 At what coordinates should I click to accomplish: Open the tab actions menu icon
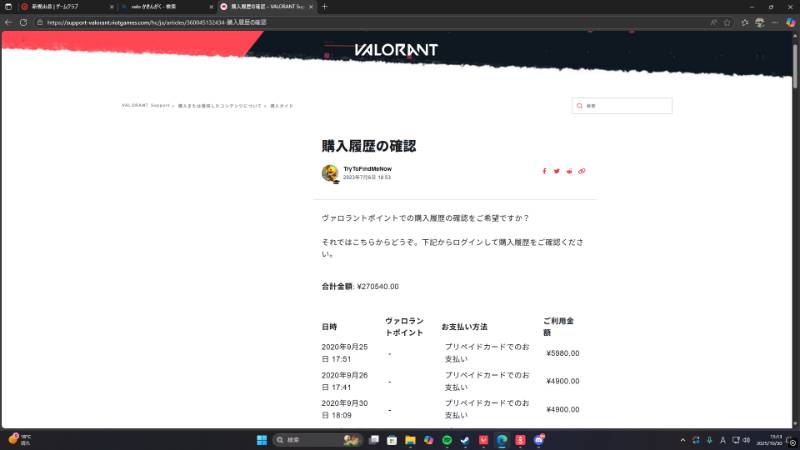[8, 7]
